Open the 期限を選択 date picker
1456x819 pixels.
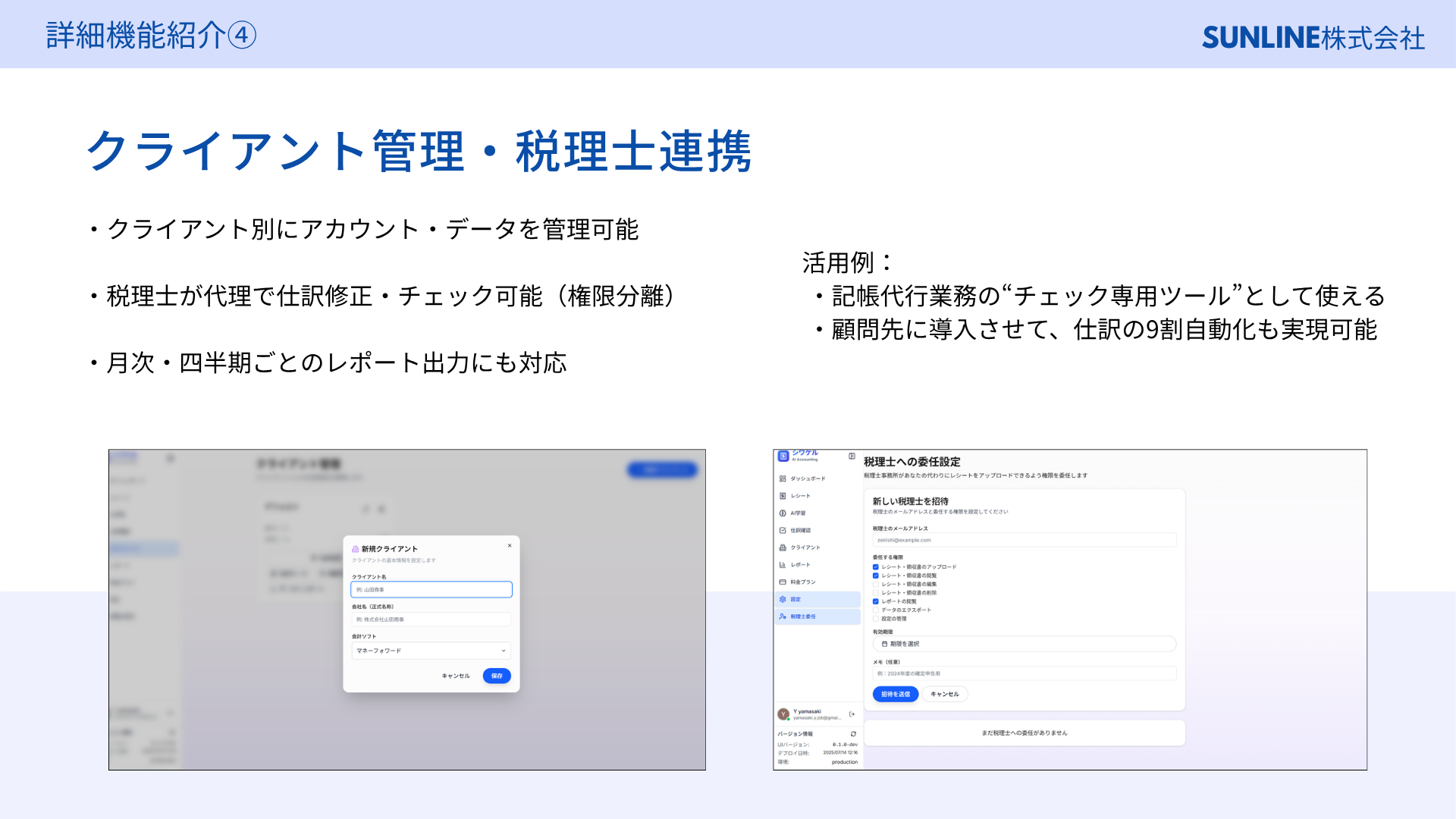1024,644
